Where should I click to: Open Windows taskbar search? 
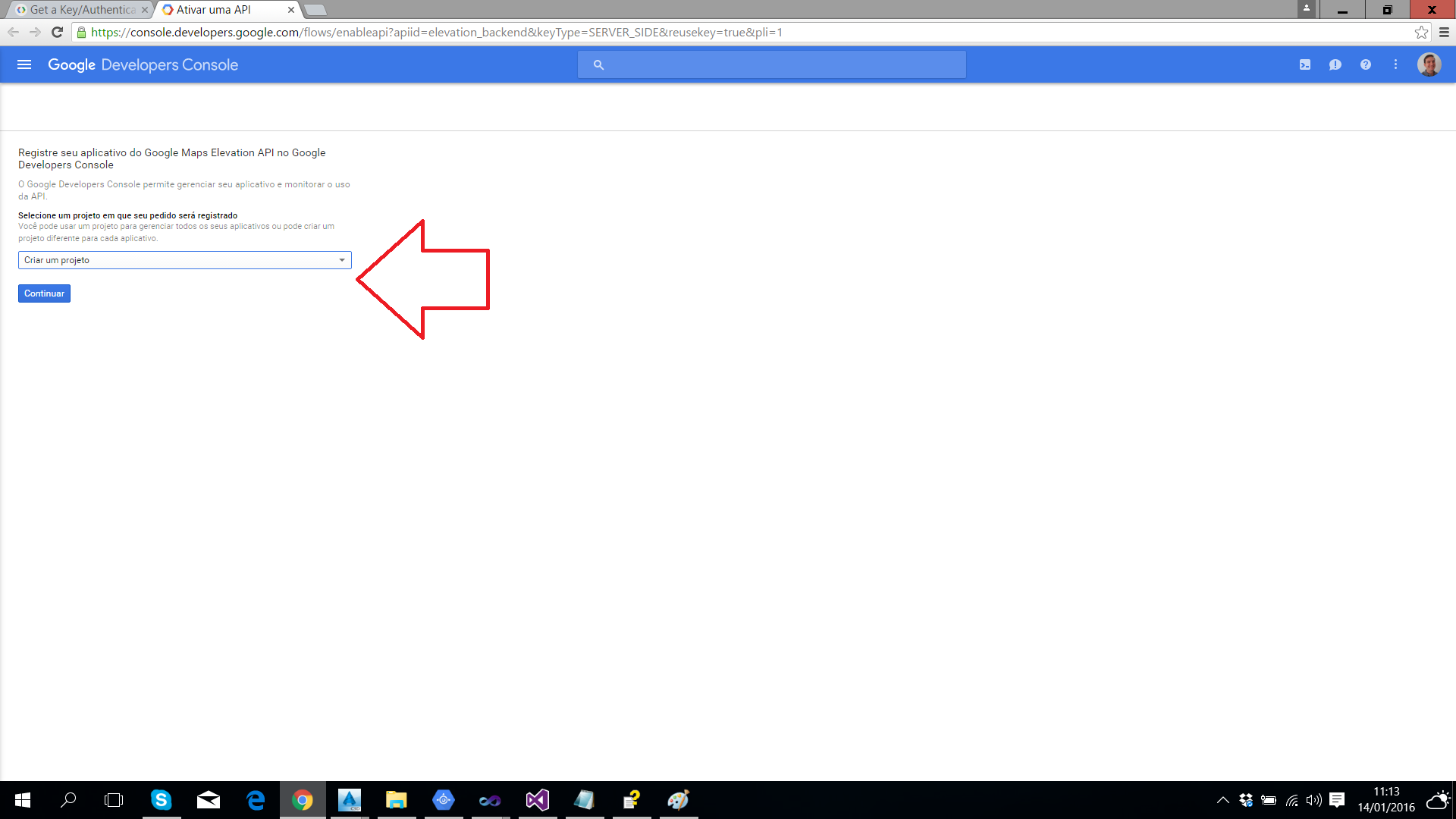[x=68, y=800]
